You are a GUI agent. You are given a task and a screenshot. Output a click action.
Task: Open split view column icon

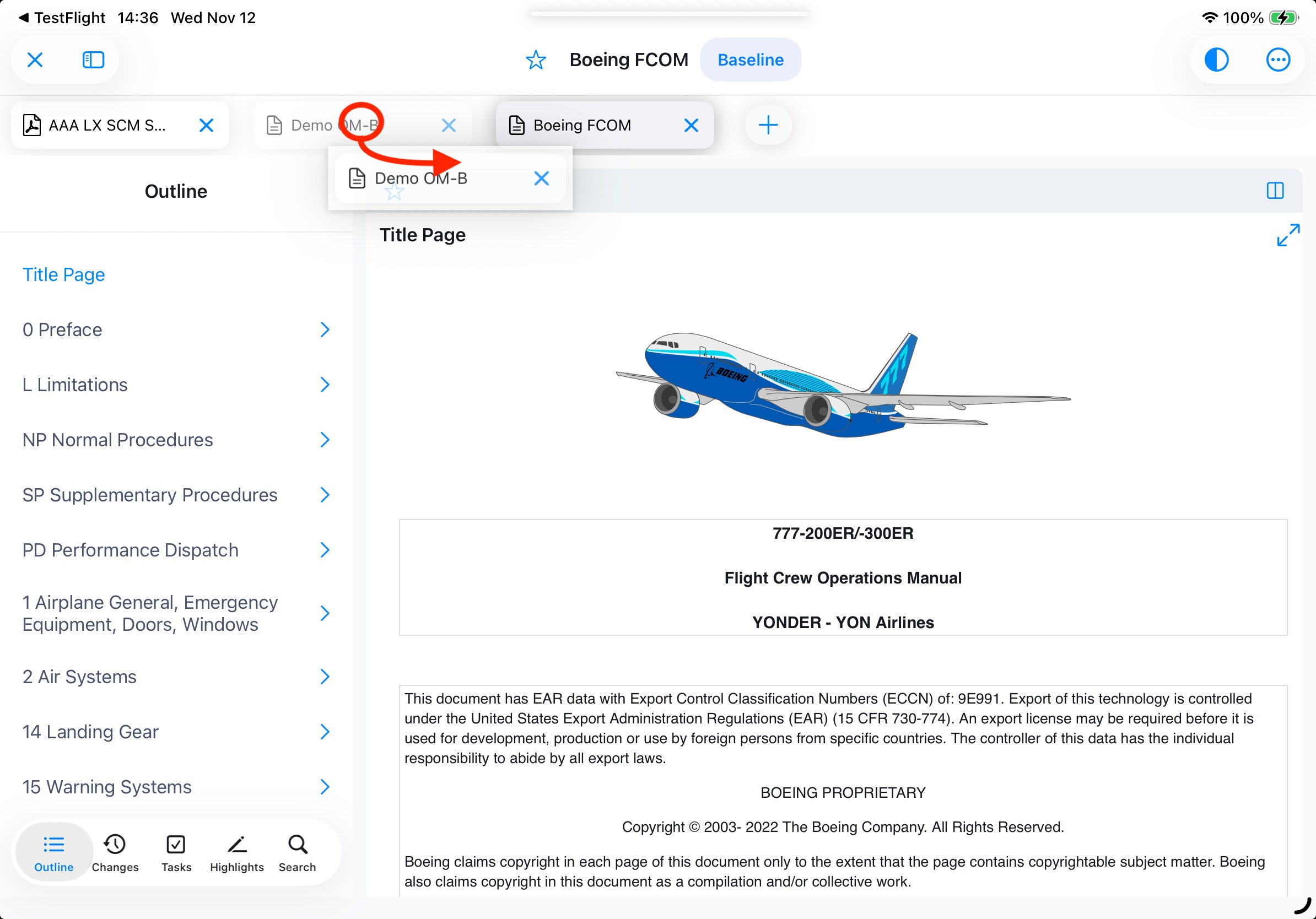pyautogui.click(x=1275, y=191)
